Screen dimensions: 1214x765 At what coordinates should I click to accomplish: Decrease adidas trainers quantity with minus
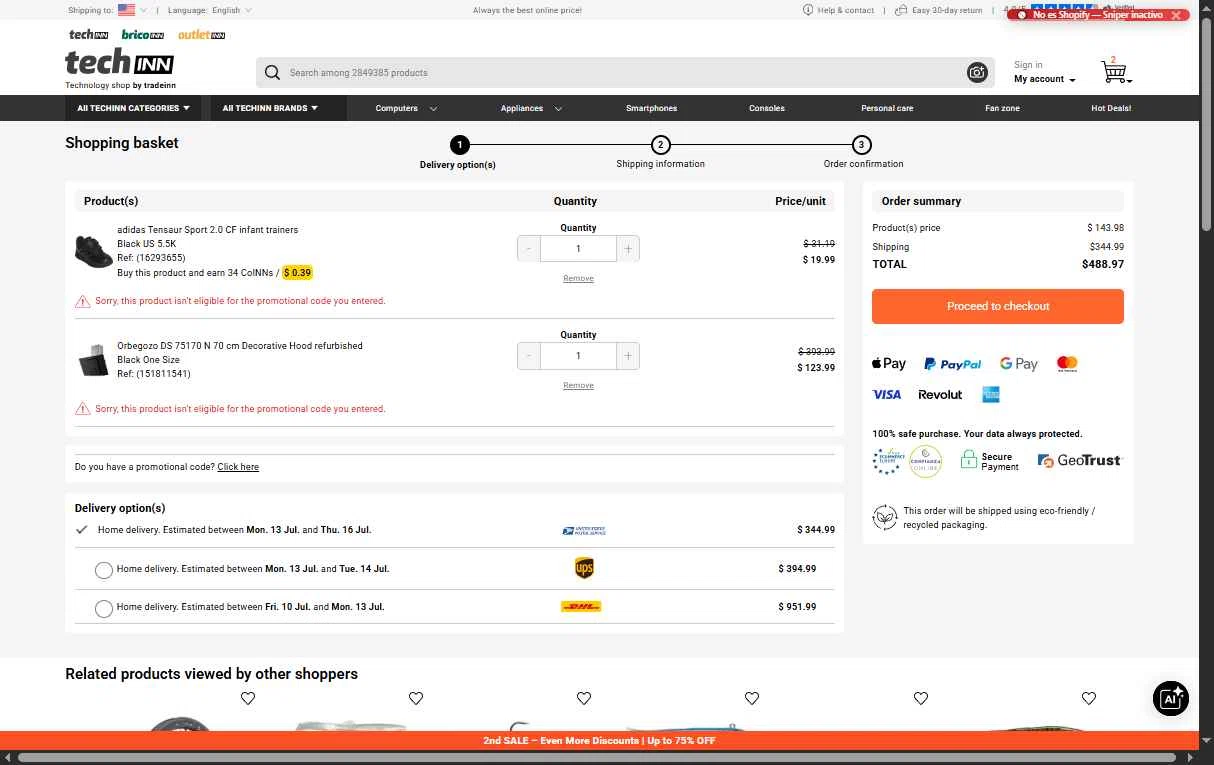tap(529, 249)
